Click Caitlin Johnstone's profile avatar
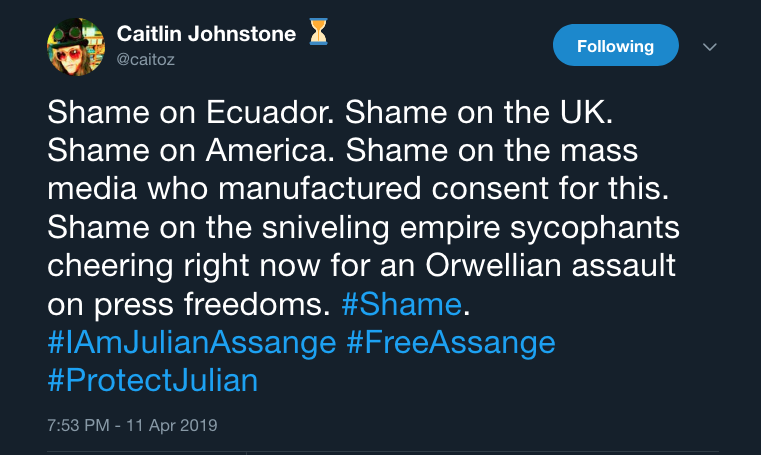Screen dimensions: 761x455 pos(75,45)
